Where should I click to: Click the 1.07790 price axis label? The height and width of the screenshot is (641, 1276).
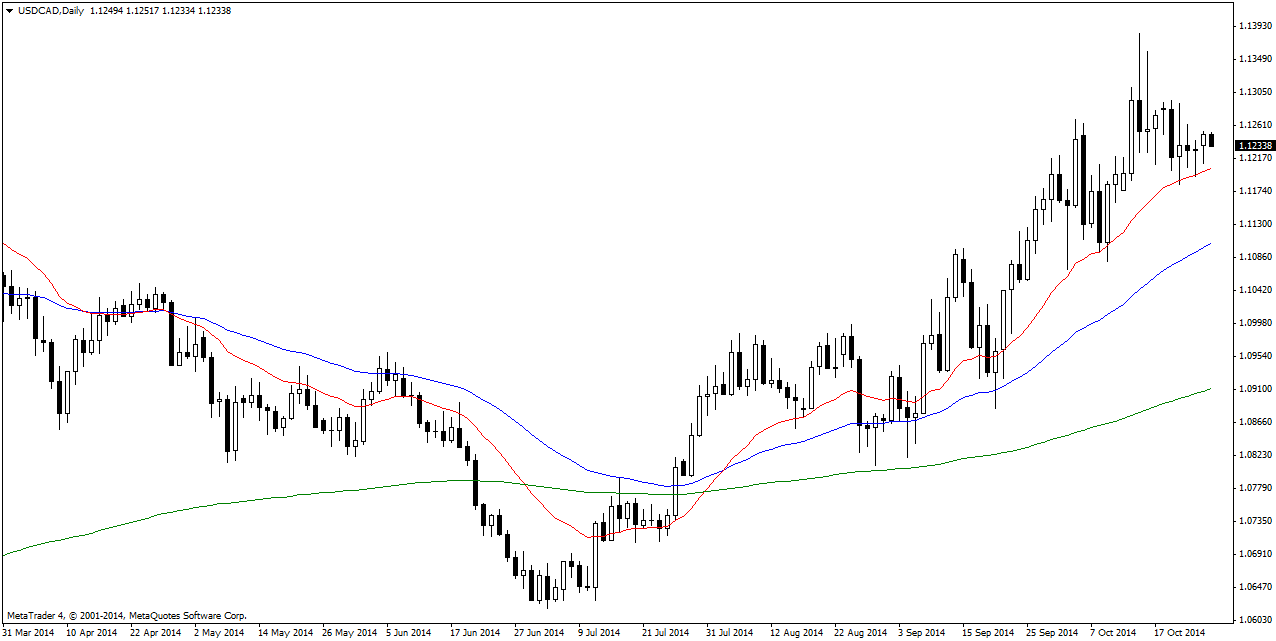(x=1255, y=488)
